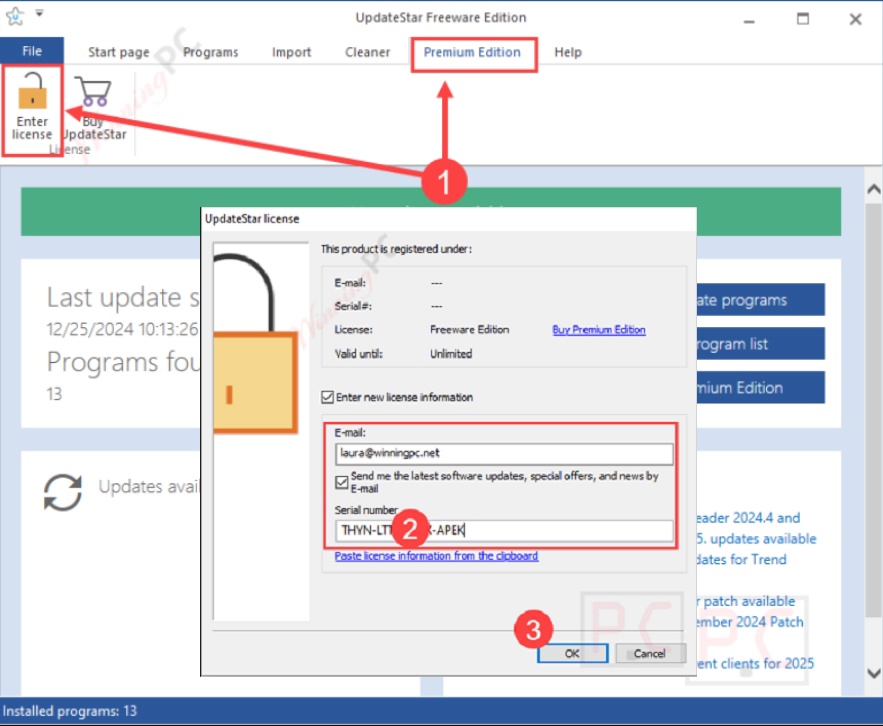The image size is (883, 726).
Task: Click Paste license information from the clipboard
Action: (436, 556)
